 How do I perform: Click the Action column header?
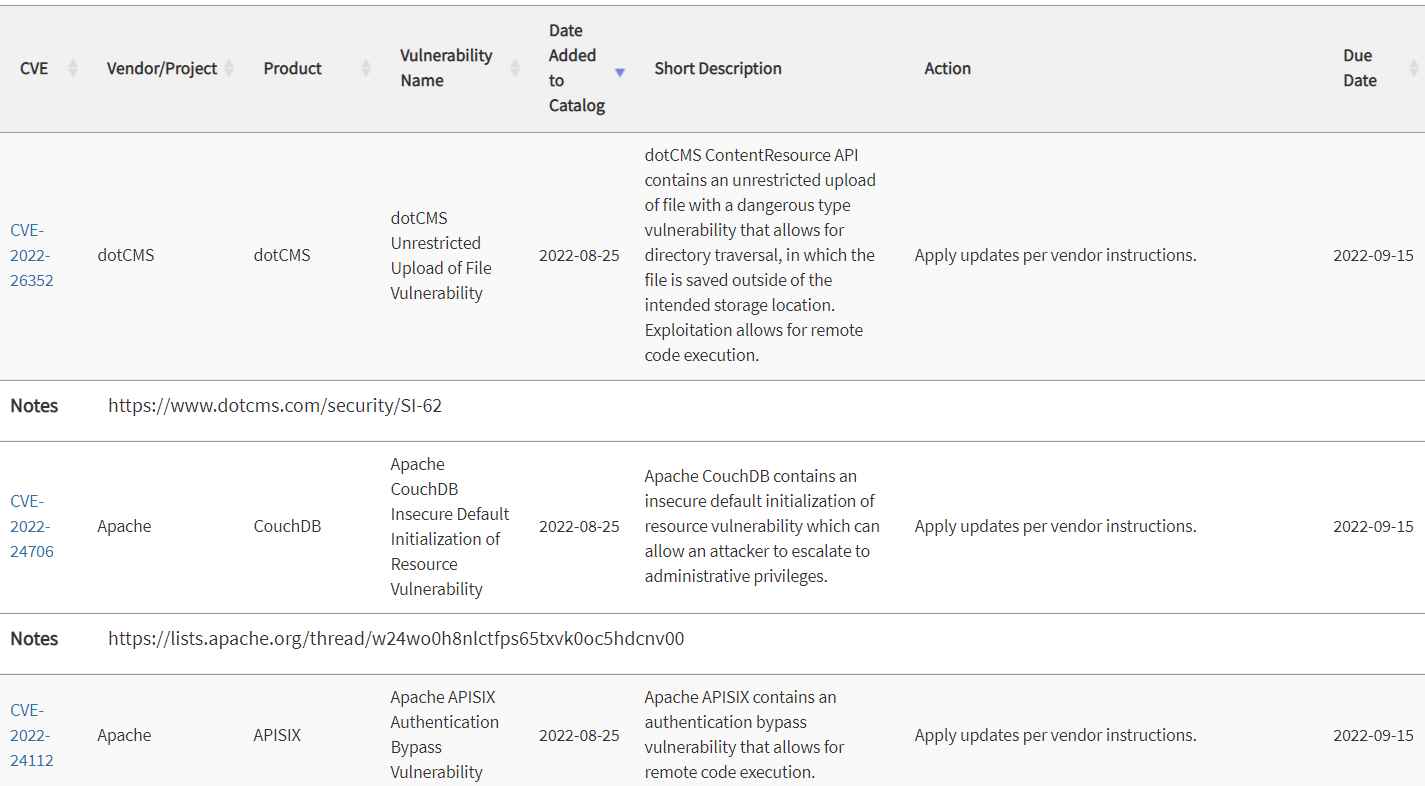(947, 68)
